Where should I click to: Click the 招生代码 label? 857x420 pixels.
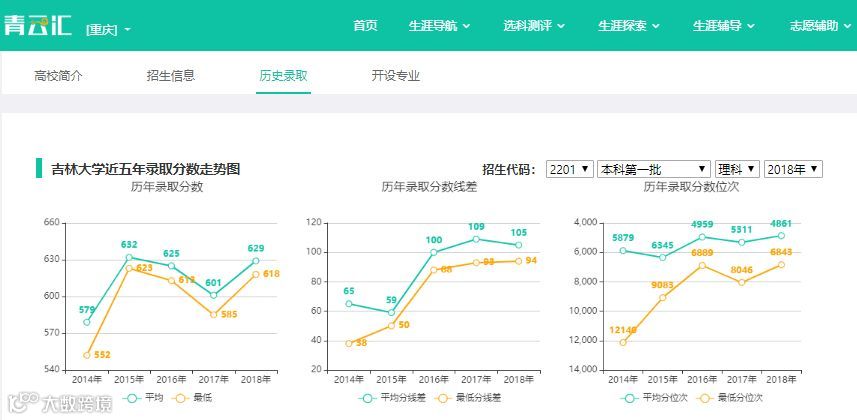509,169
